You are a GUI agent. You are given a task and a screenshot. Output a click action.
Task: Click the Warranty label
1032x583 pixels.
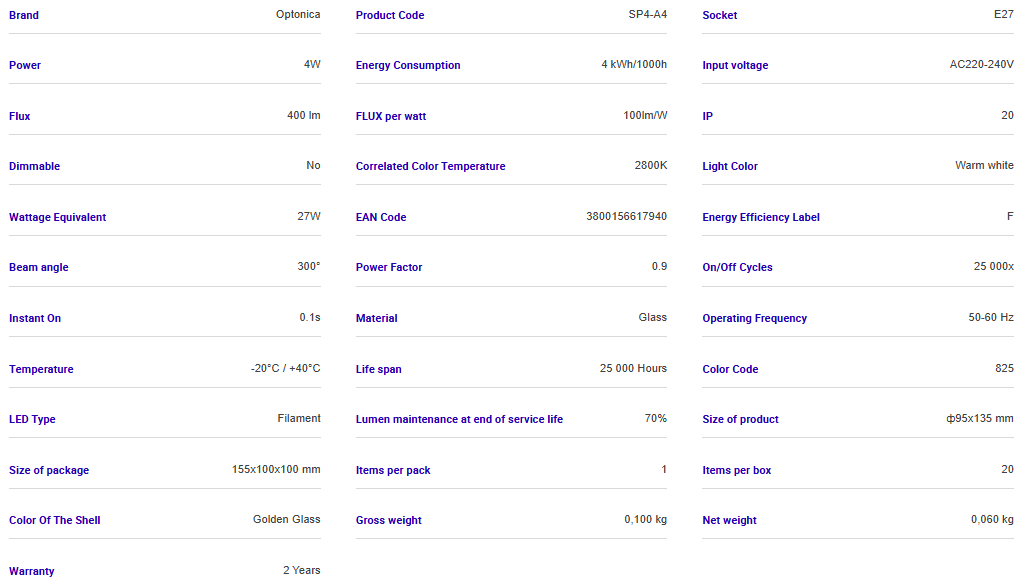click(x=32, y=572)
